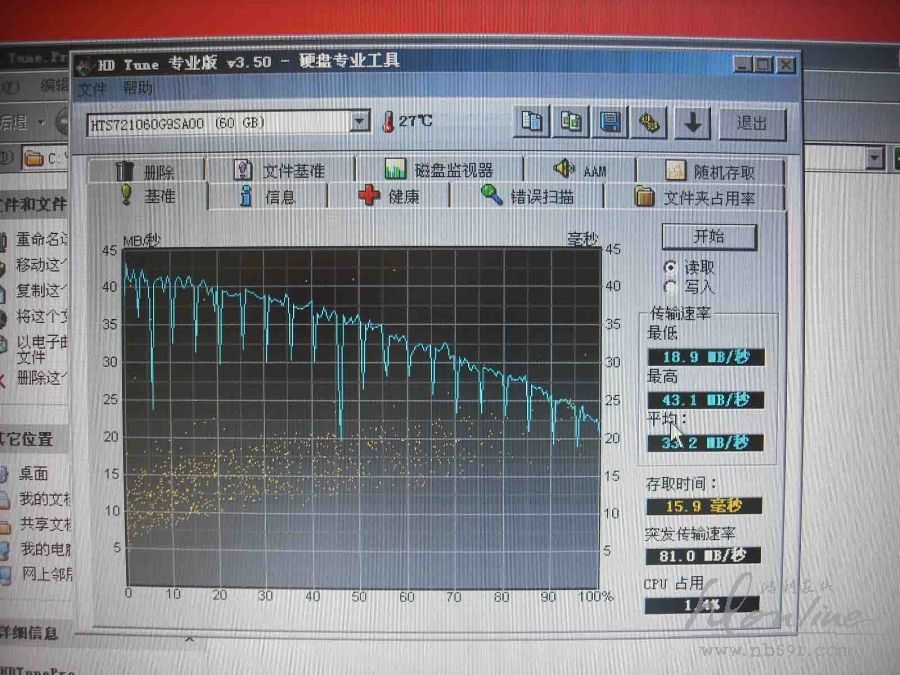Image resolution: width=900 pixels, height=675 pixels.
Task: Click the folder icon on 文件夹占用率 tab
Action: coord(645,196)
